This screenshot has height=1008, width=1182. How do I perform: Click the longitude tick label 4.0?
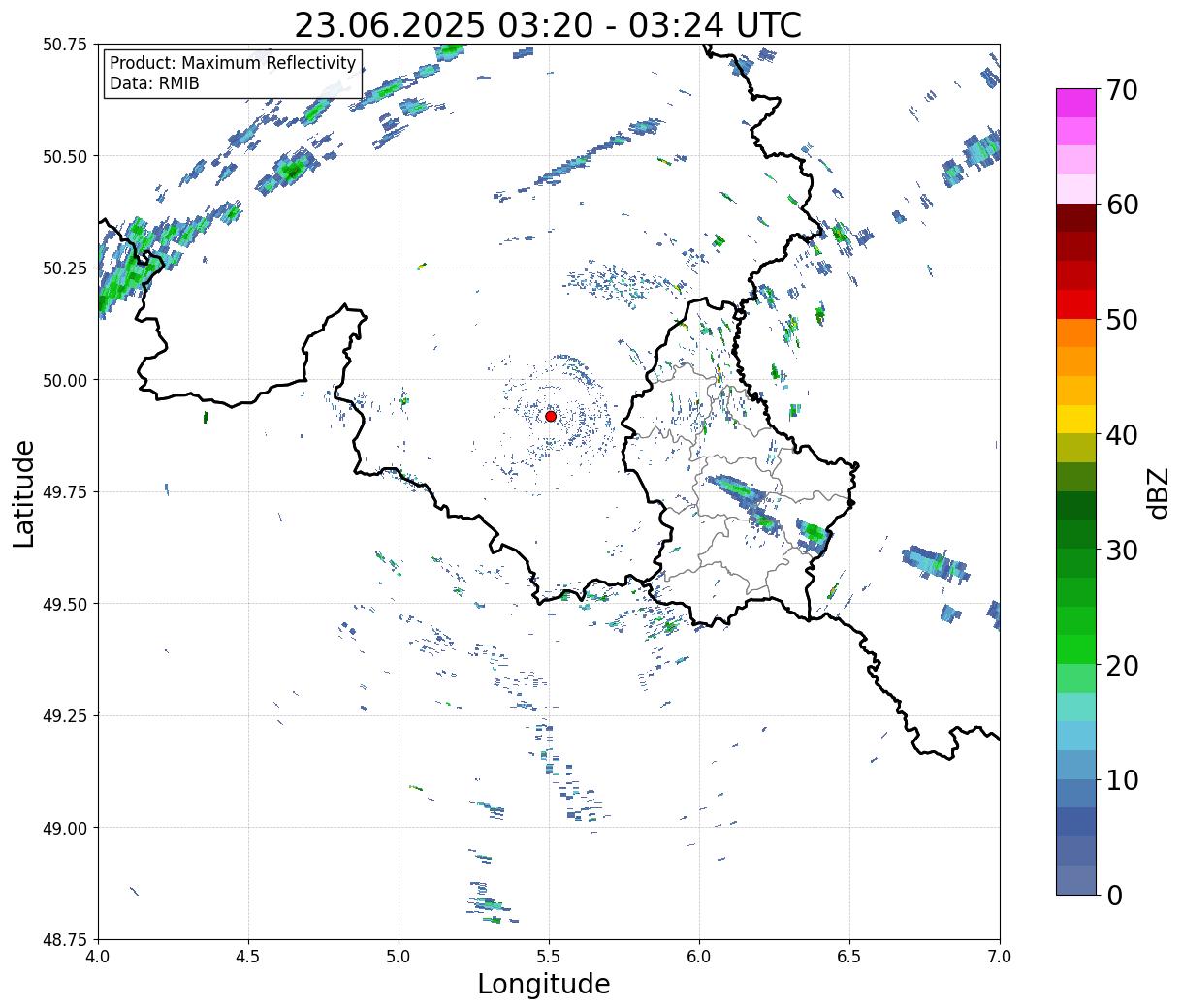[x=98, y=957]
